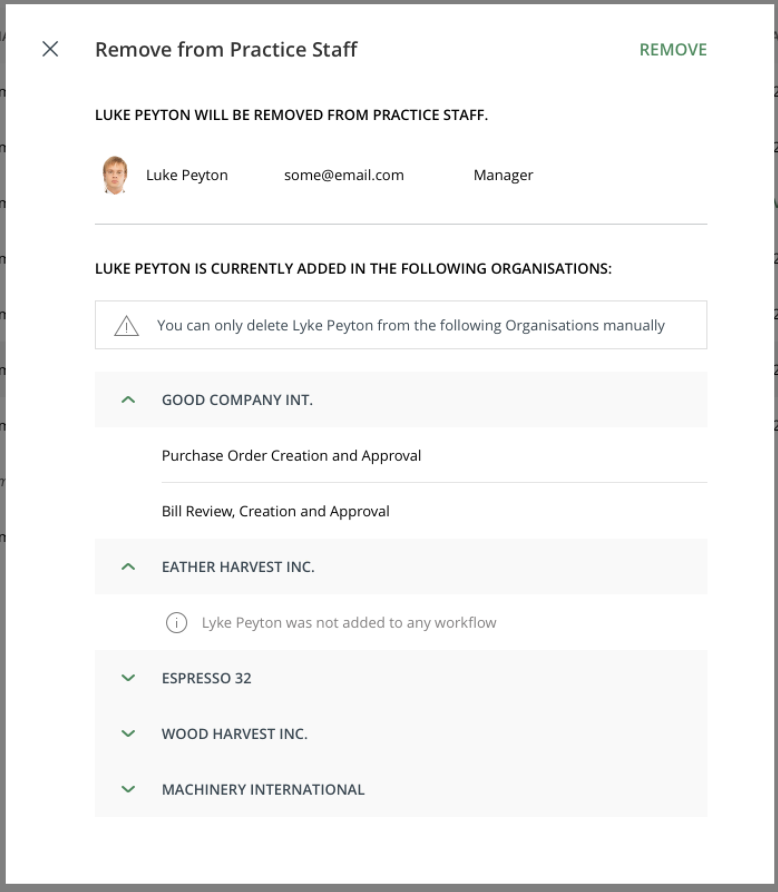Click the MACHINERY INTERNATIONAL row title

pyautogui.click(x=263, y=789)
